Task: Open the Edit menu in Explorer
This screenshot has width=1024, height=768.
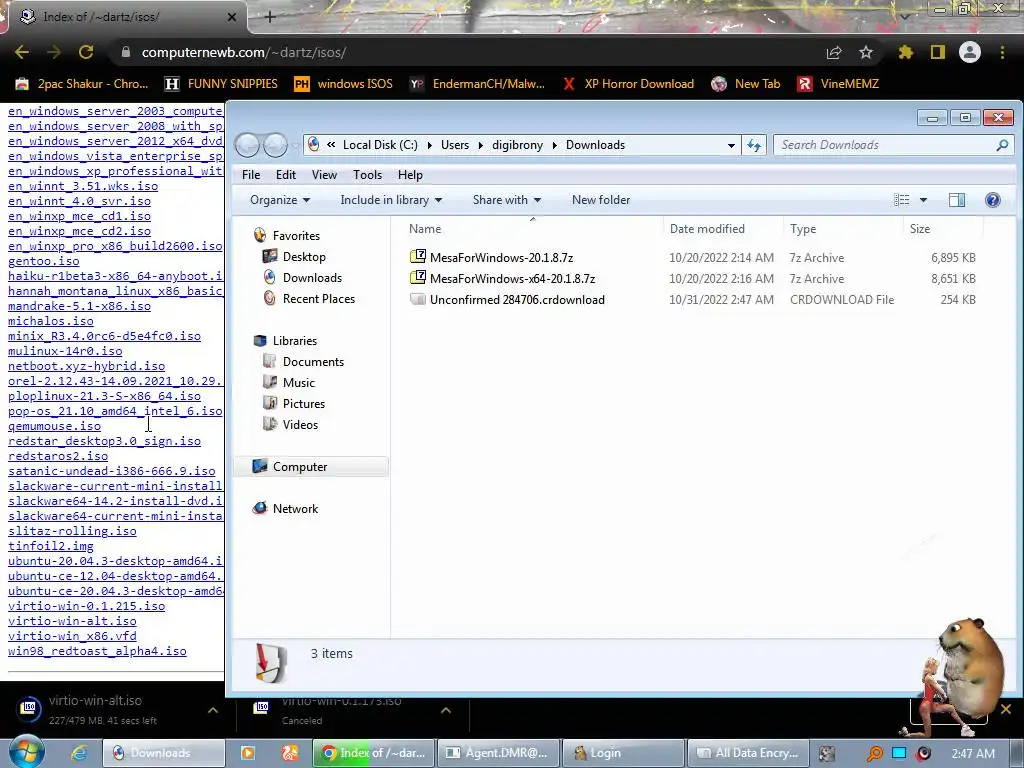Action: coord(285,175)
